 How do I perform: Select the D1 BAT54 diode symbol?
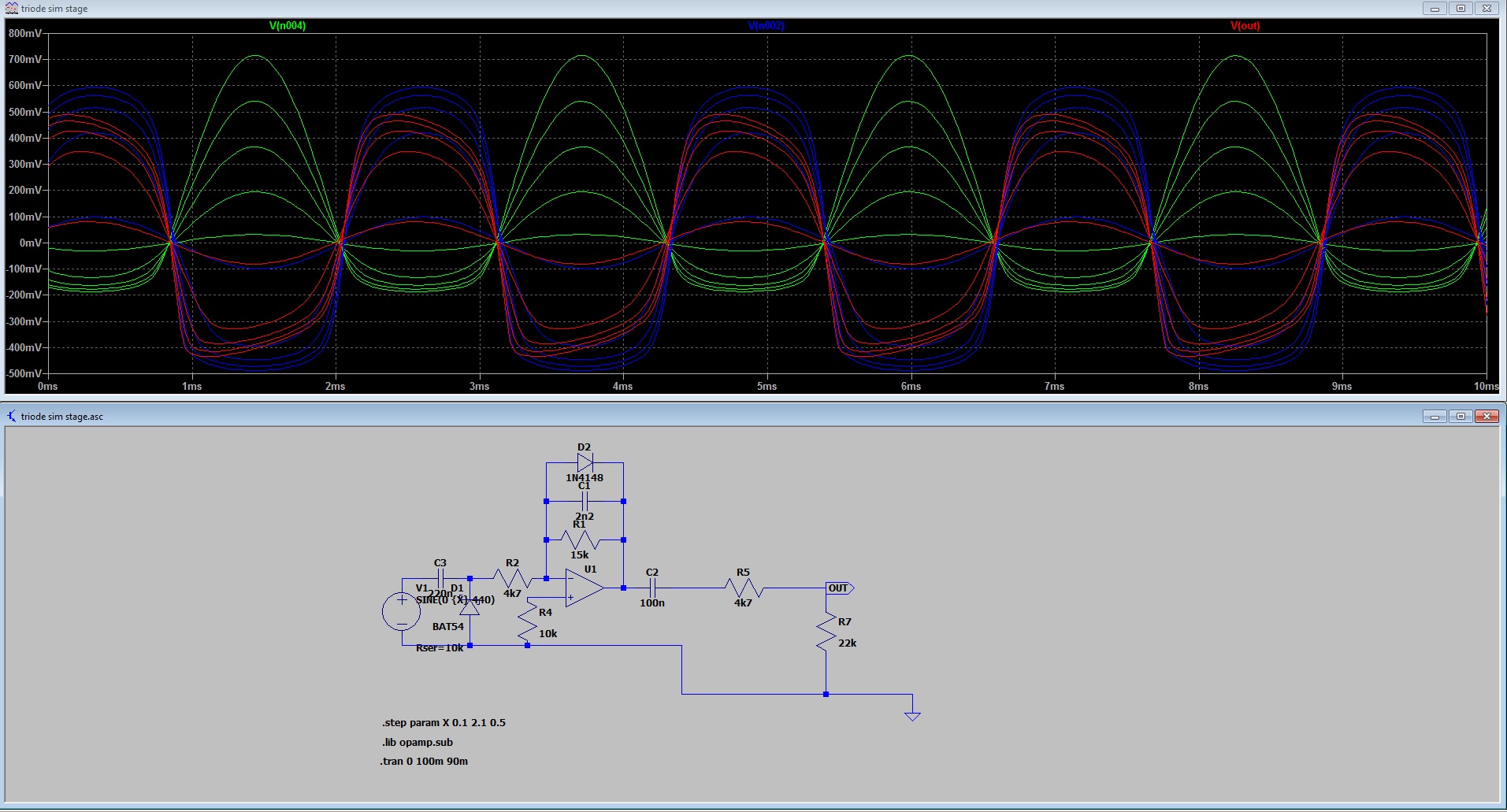point(470,606)
